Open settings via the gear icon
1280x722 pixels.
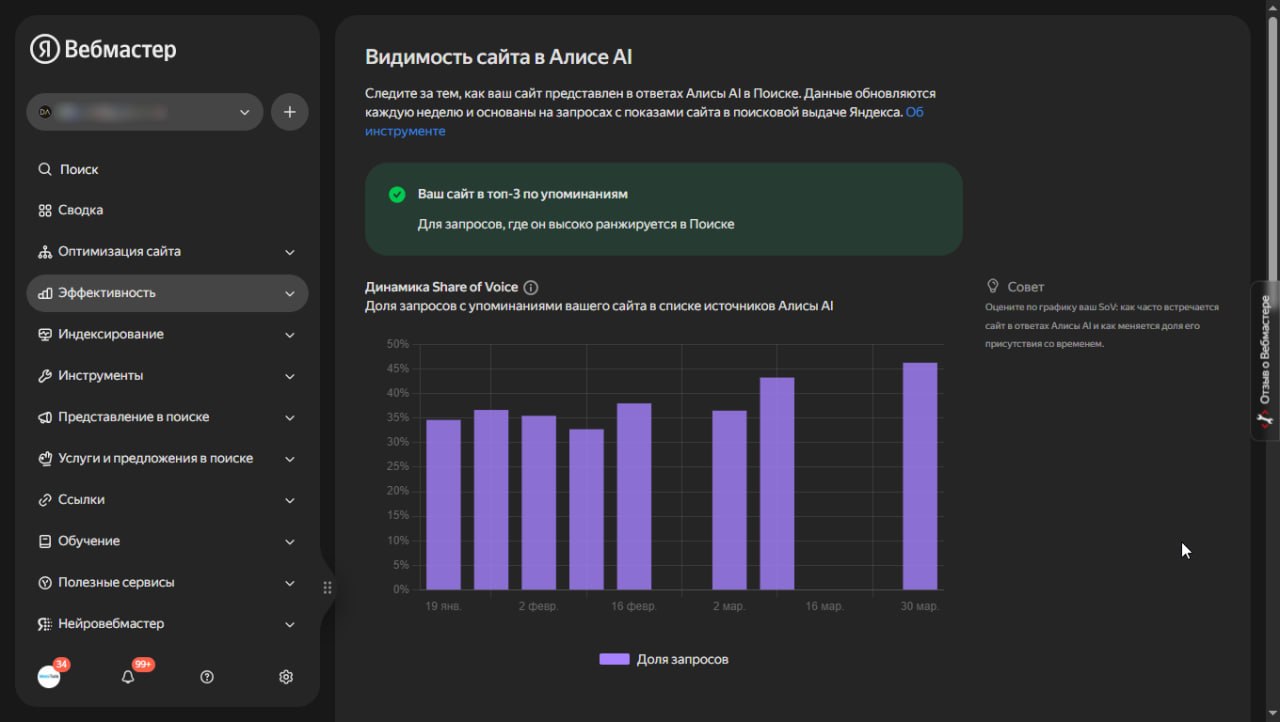286,677
